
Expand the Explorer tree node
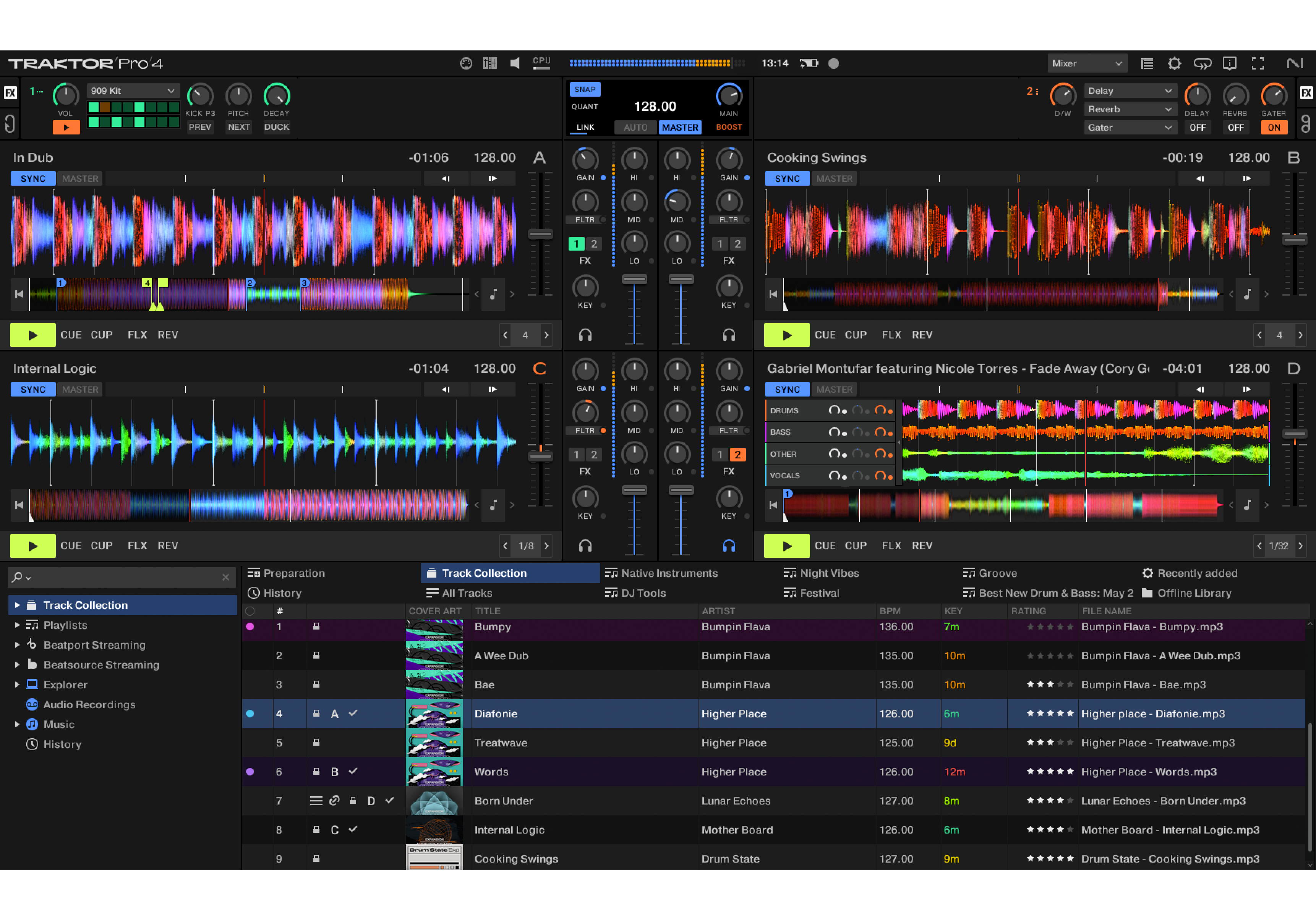(x=17, y=684)
